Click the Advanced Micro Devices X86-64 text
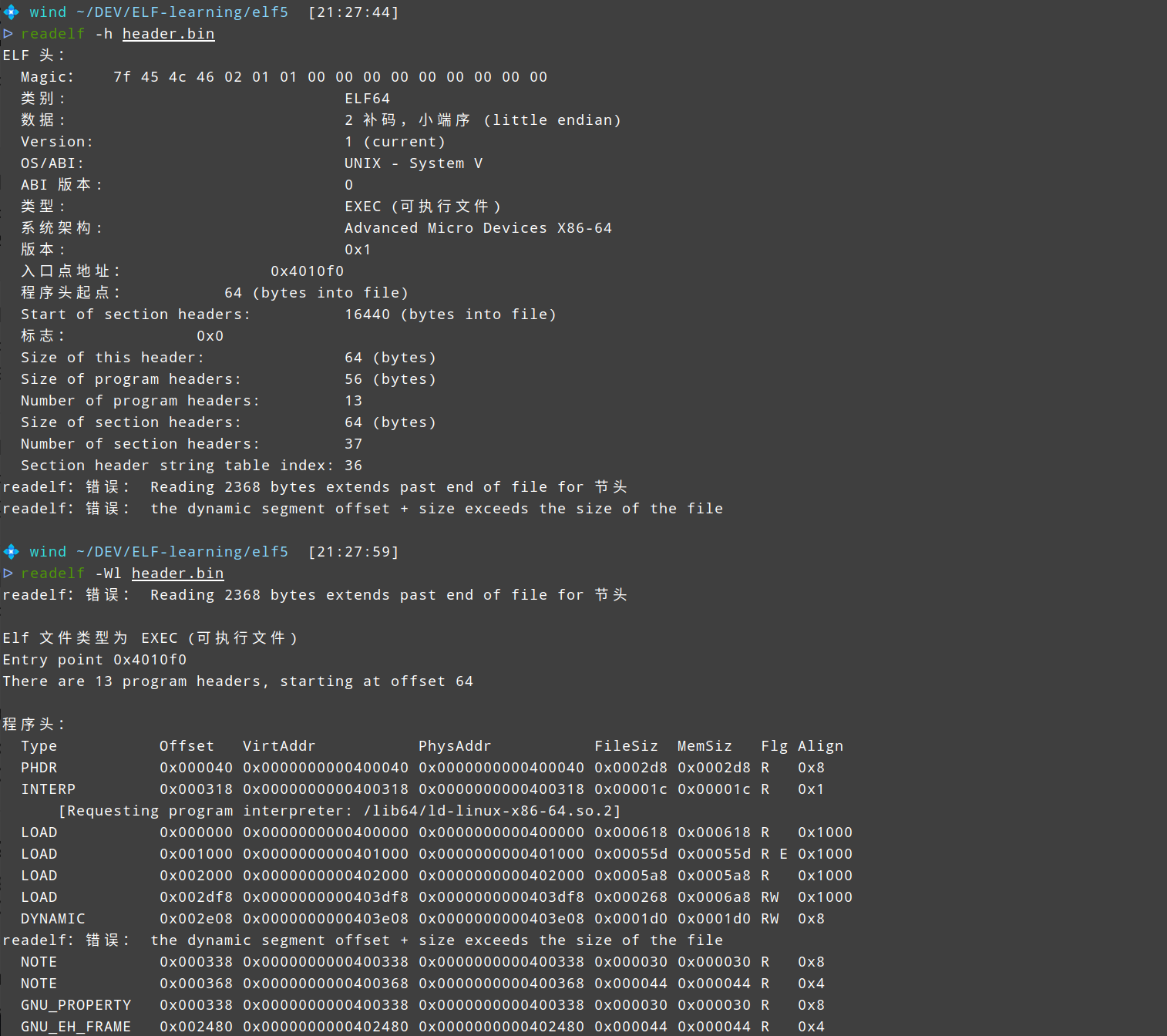Screen dimensions: 1167x1036 [x=478, y=228]
